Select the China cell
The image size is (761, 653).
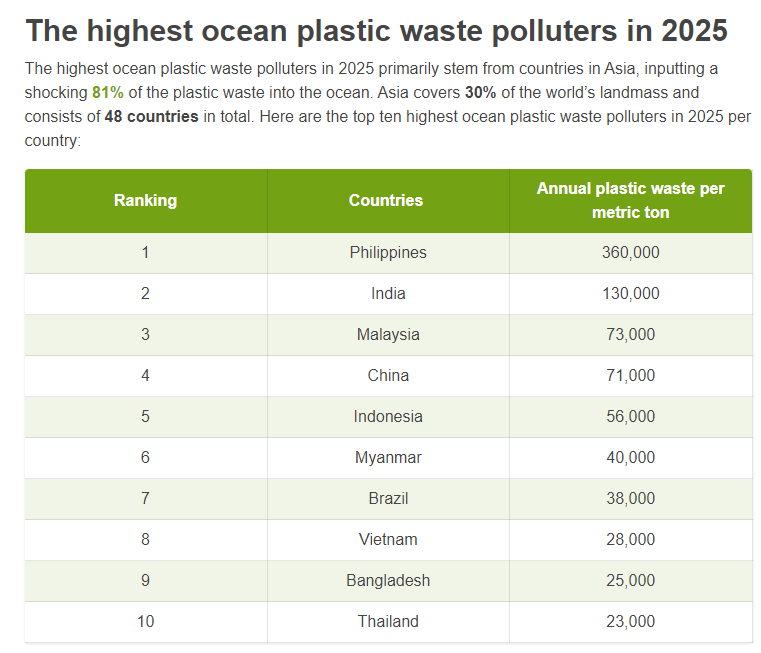tap(388, 376)
